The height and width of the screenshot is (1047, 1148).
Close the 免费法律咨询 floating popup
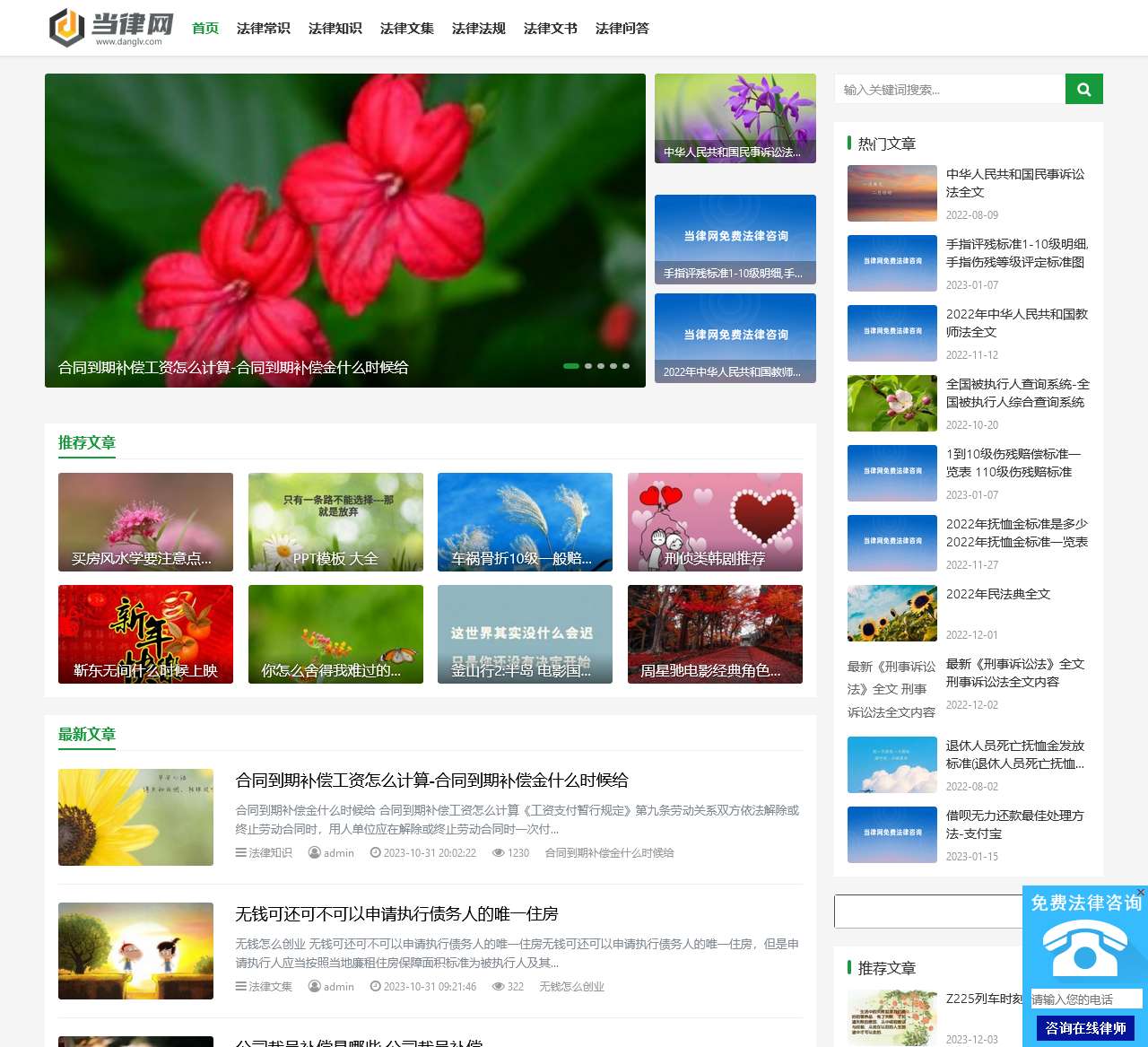pos(1141,892)
